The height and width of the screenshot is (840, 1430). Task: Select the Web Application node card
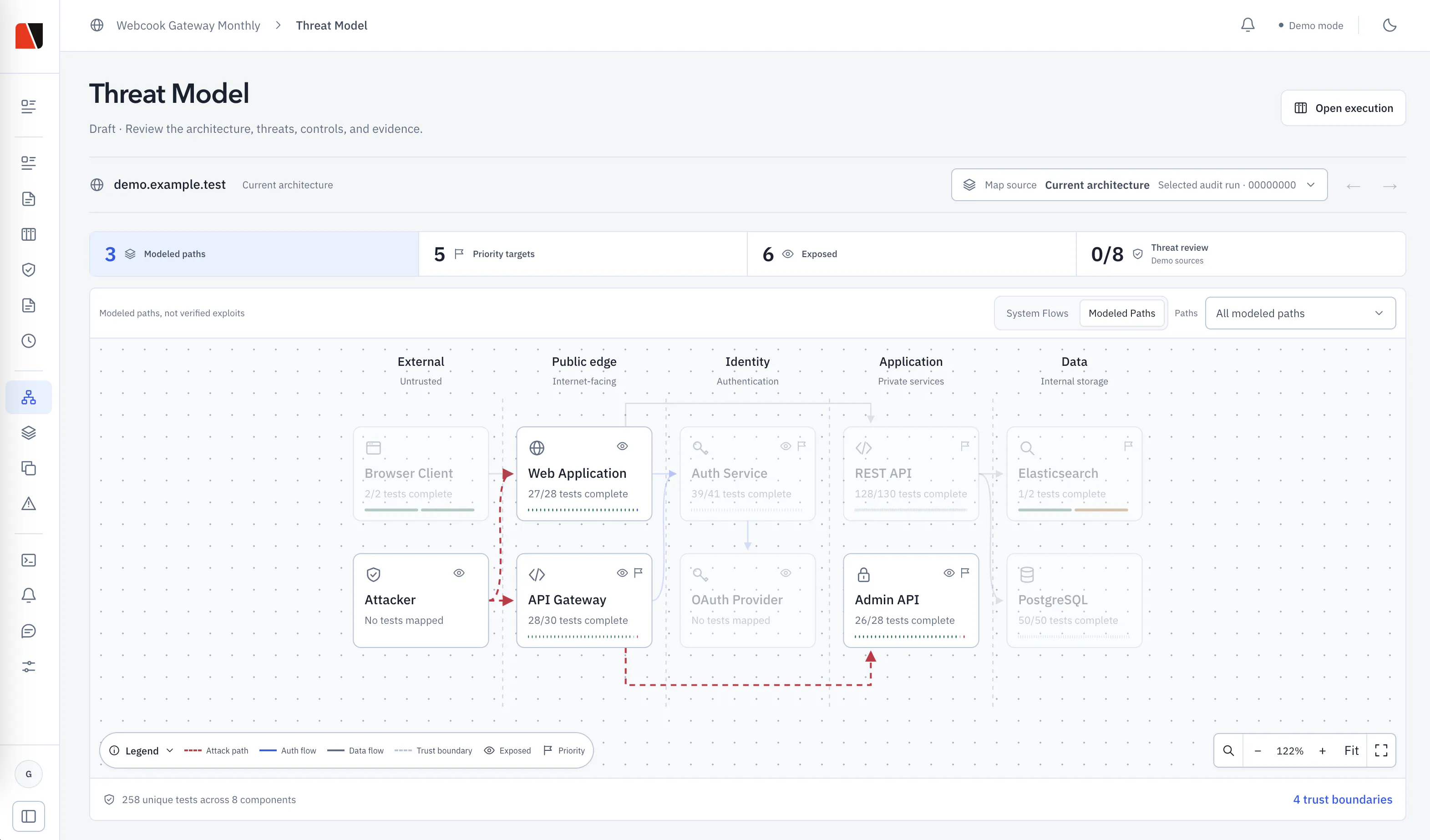tap(584, 474)
